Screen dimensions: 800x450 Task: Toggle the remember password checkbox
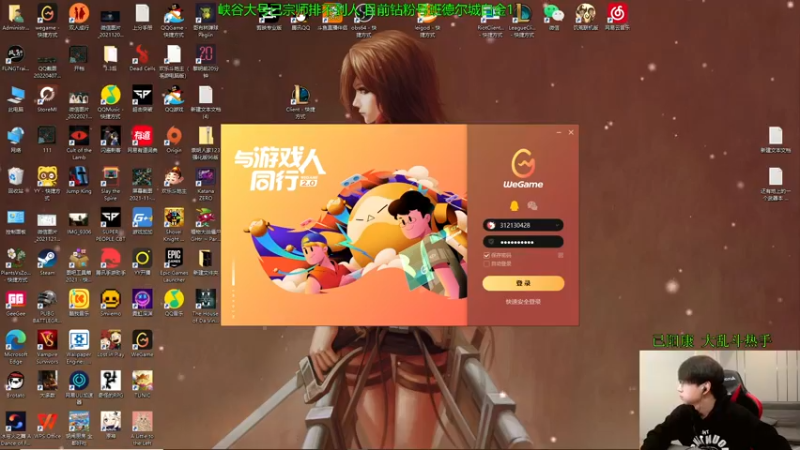pyautogui.click(x=486, y=255)
